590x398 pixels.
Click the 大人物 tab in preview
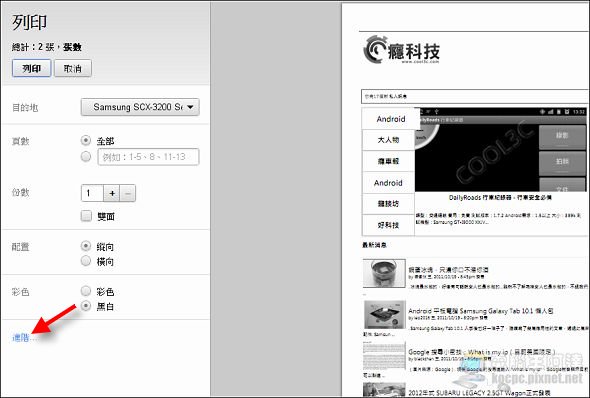coord(388,140)
